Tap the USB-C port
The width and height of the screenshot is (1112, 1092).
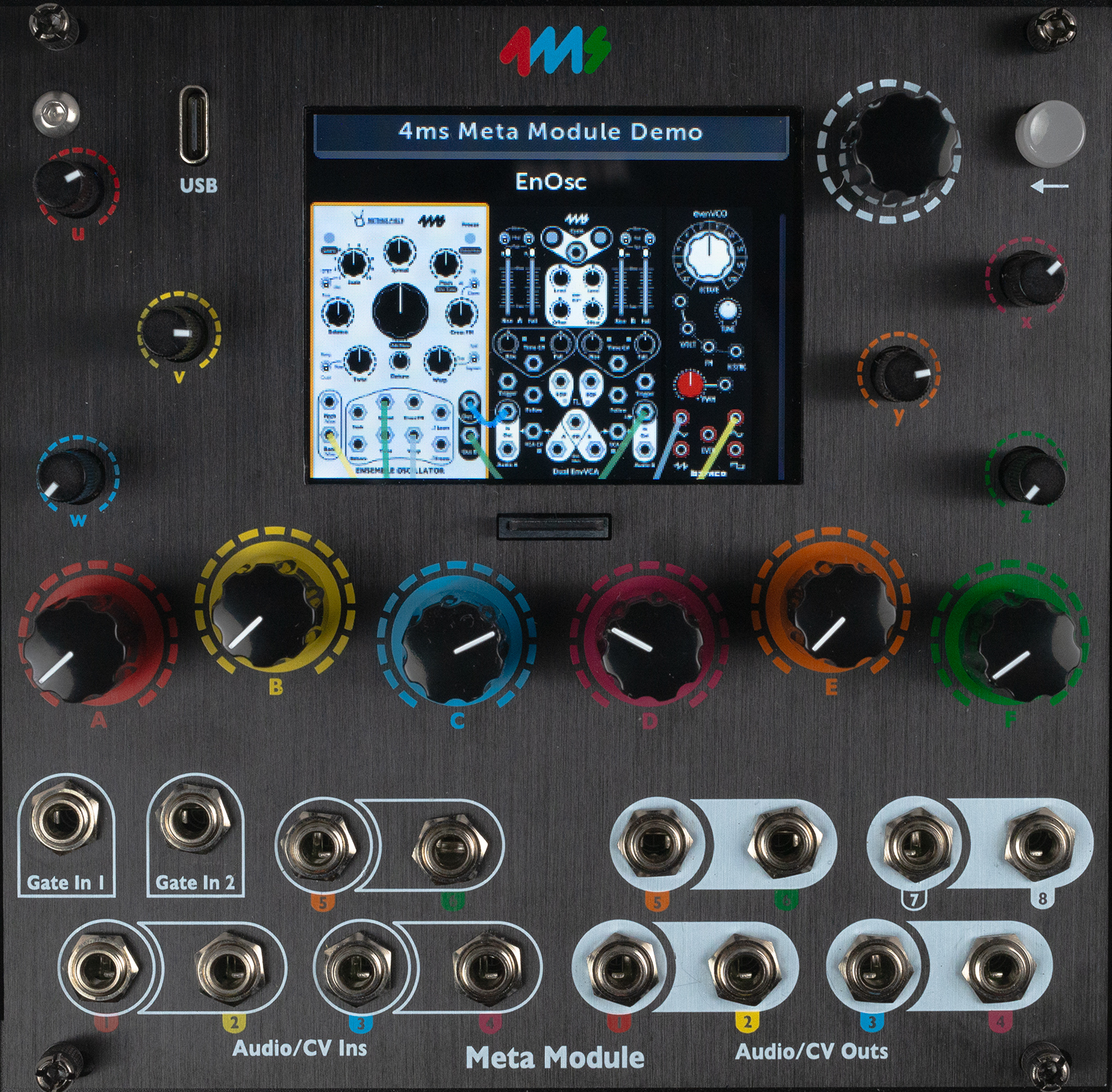pos(194,125)
